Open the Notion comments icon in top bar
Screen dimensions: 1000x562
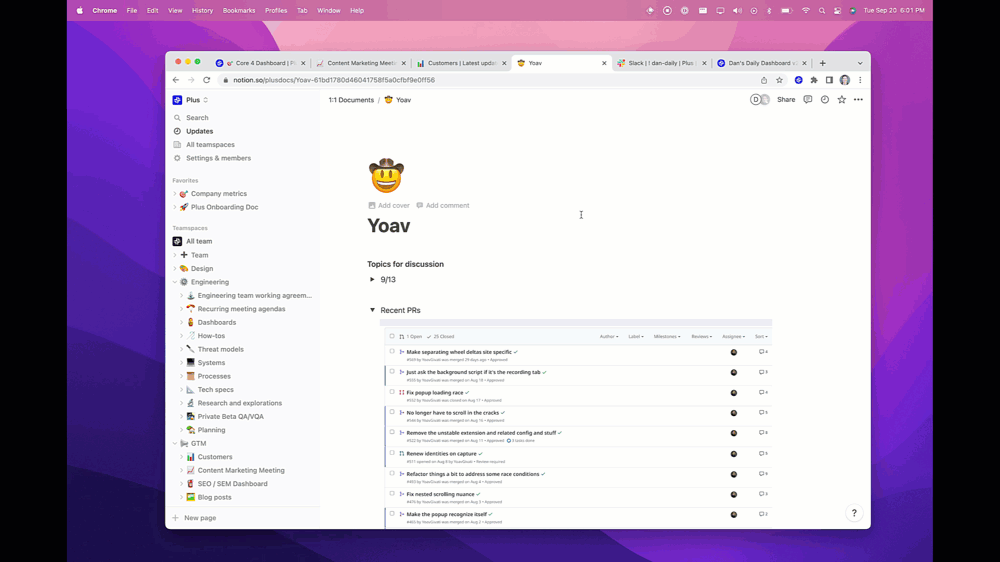tap(807, 100)
